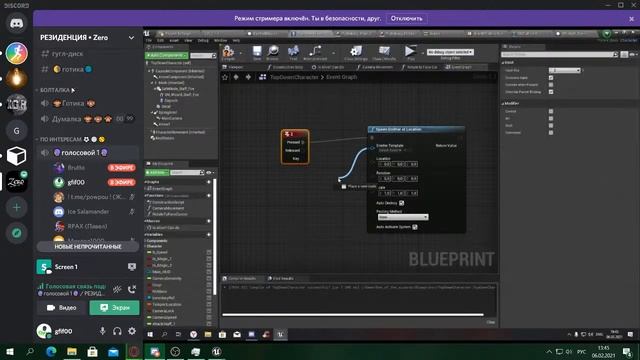Open Class Defaults from the toolbar

coord(384,52)
